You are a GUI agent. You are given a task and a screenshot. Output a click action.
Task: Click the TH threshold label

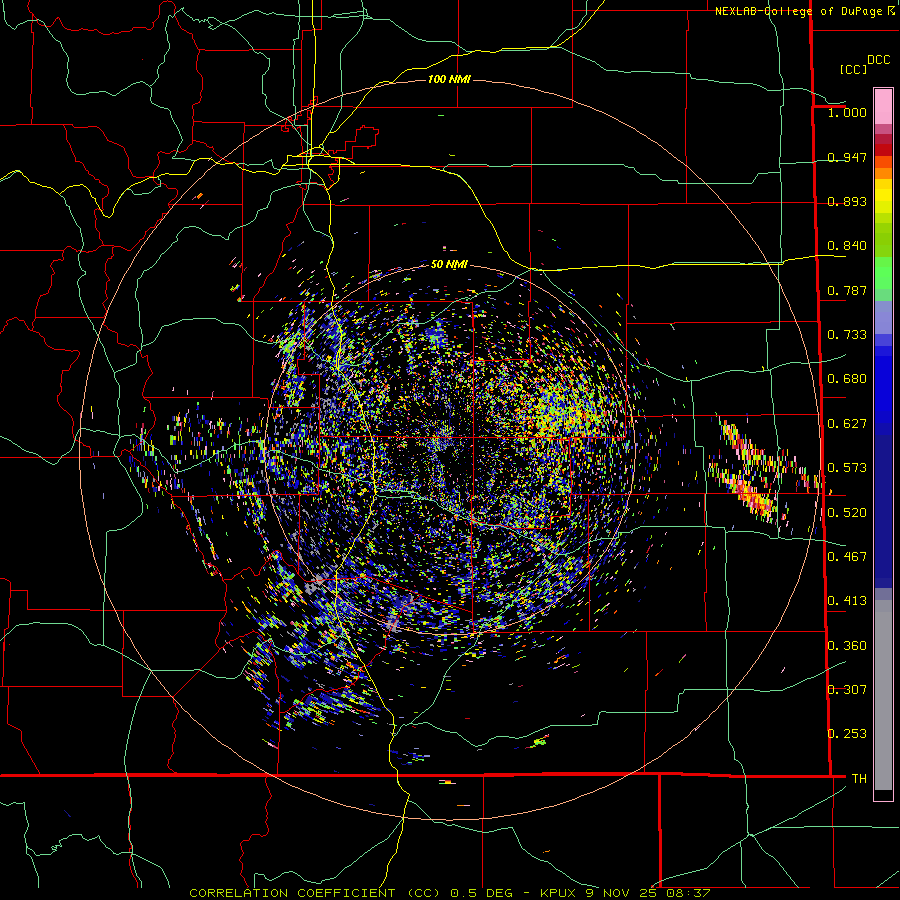click(859, 779)
